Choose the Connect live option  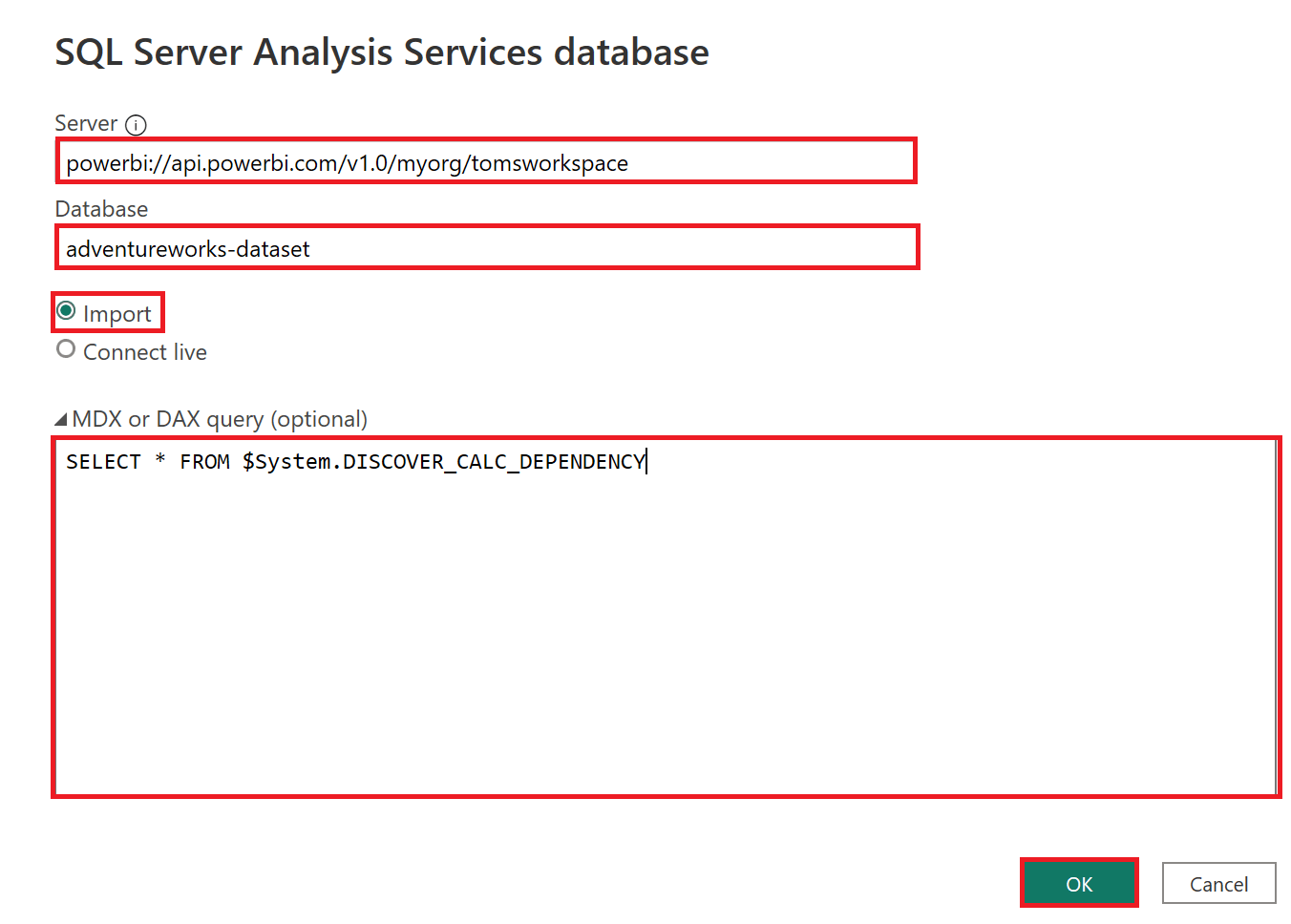tap(65, 348)
